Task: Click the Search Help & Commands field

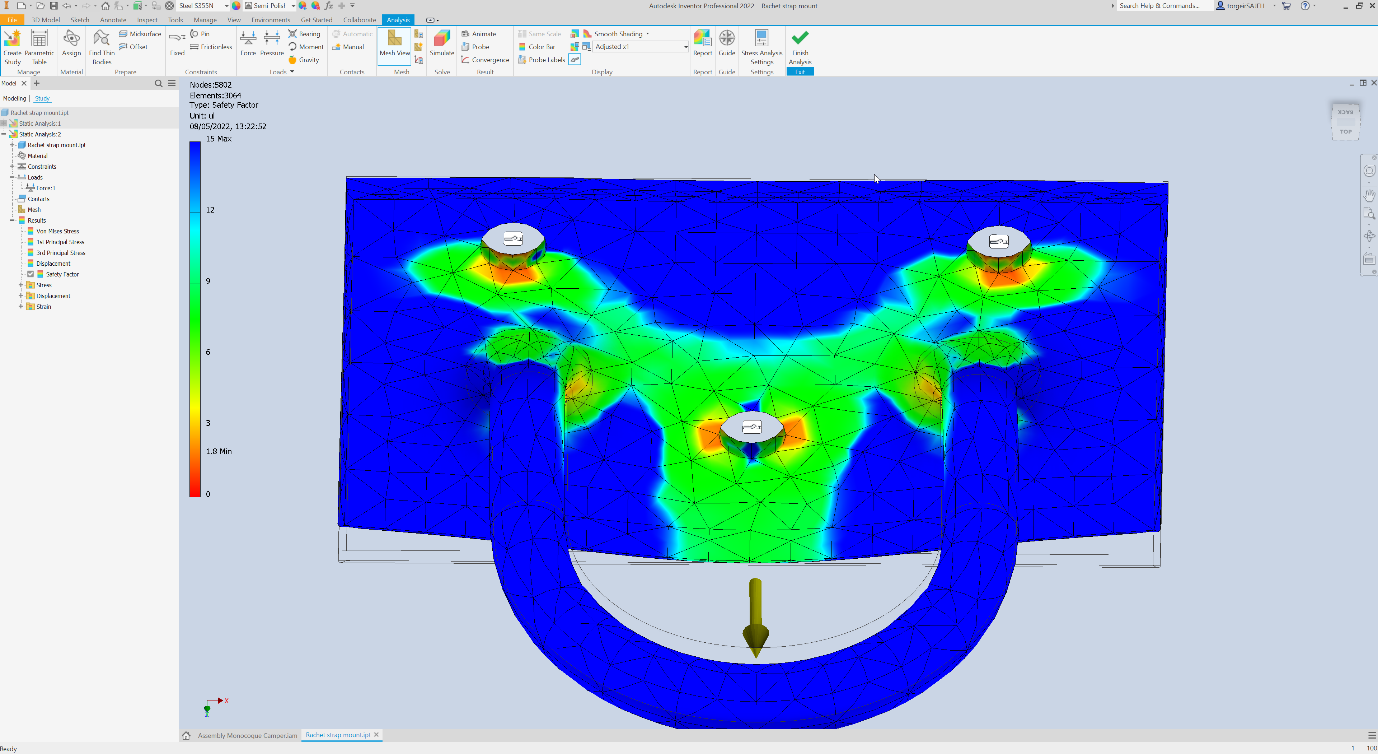Action: (1164, 6)
